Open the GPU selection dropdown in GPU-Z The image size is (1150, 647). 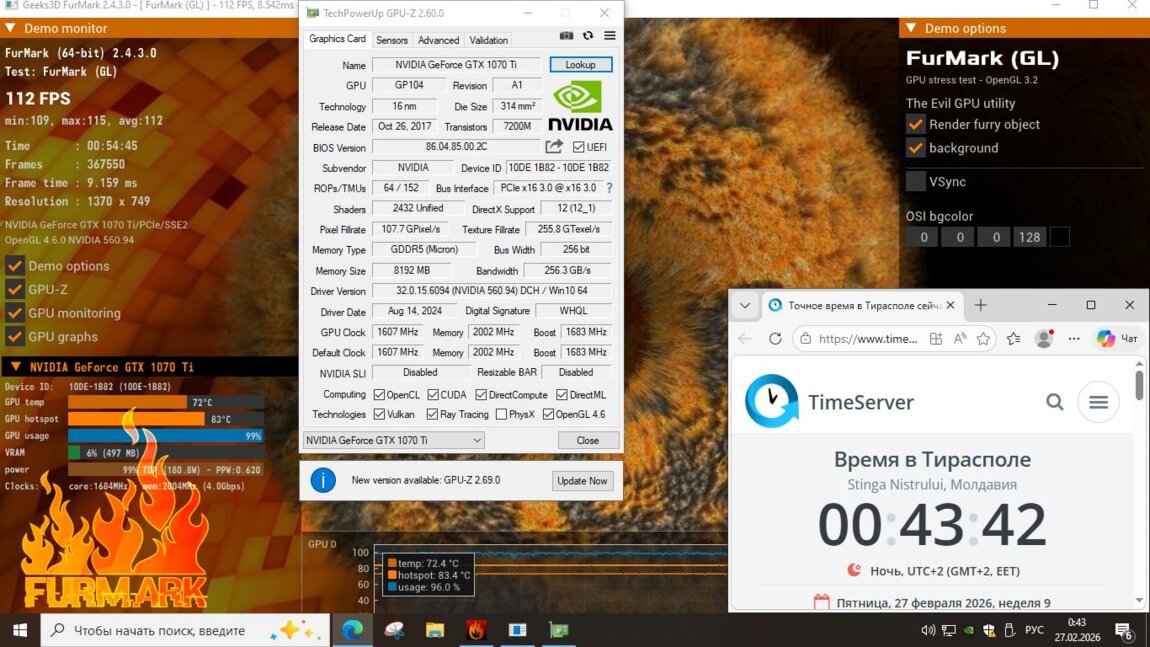(394, 440)
